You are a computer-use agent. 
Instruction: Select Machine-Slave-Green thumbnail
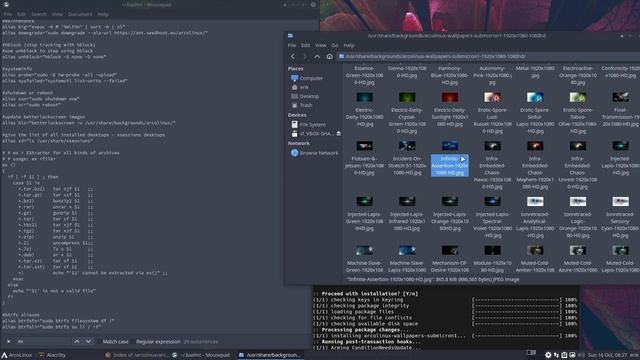click(x=364, y=250)
